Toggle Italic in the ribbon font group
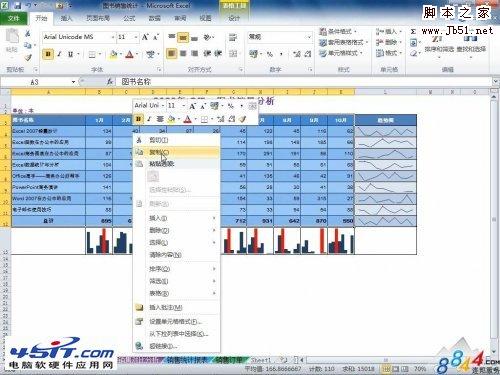 pos(59,54)
